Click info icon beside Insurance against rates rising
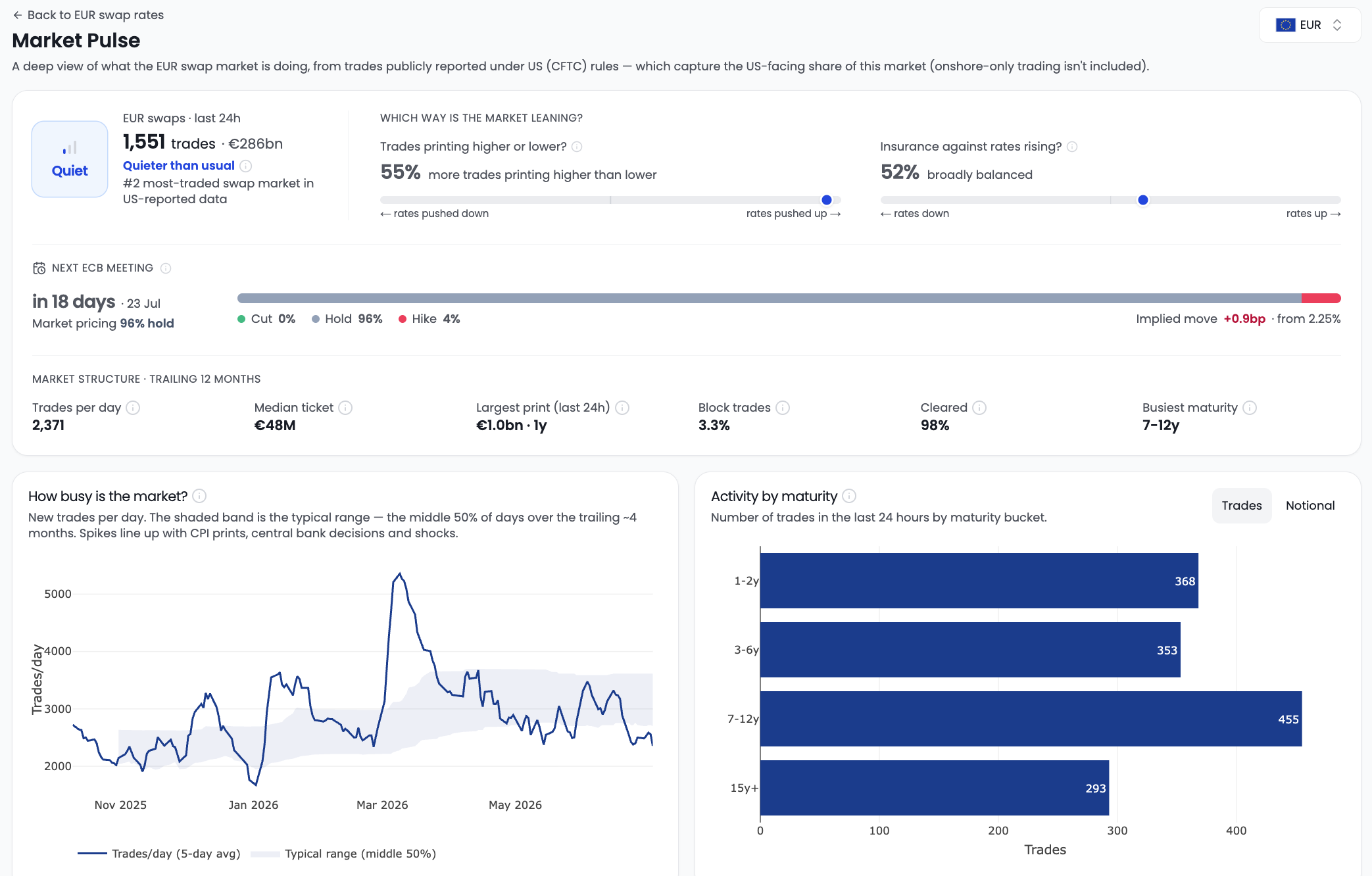 point(1072,147)
